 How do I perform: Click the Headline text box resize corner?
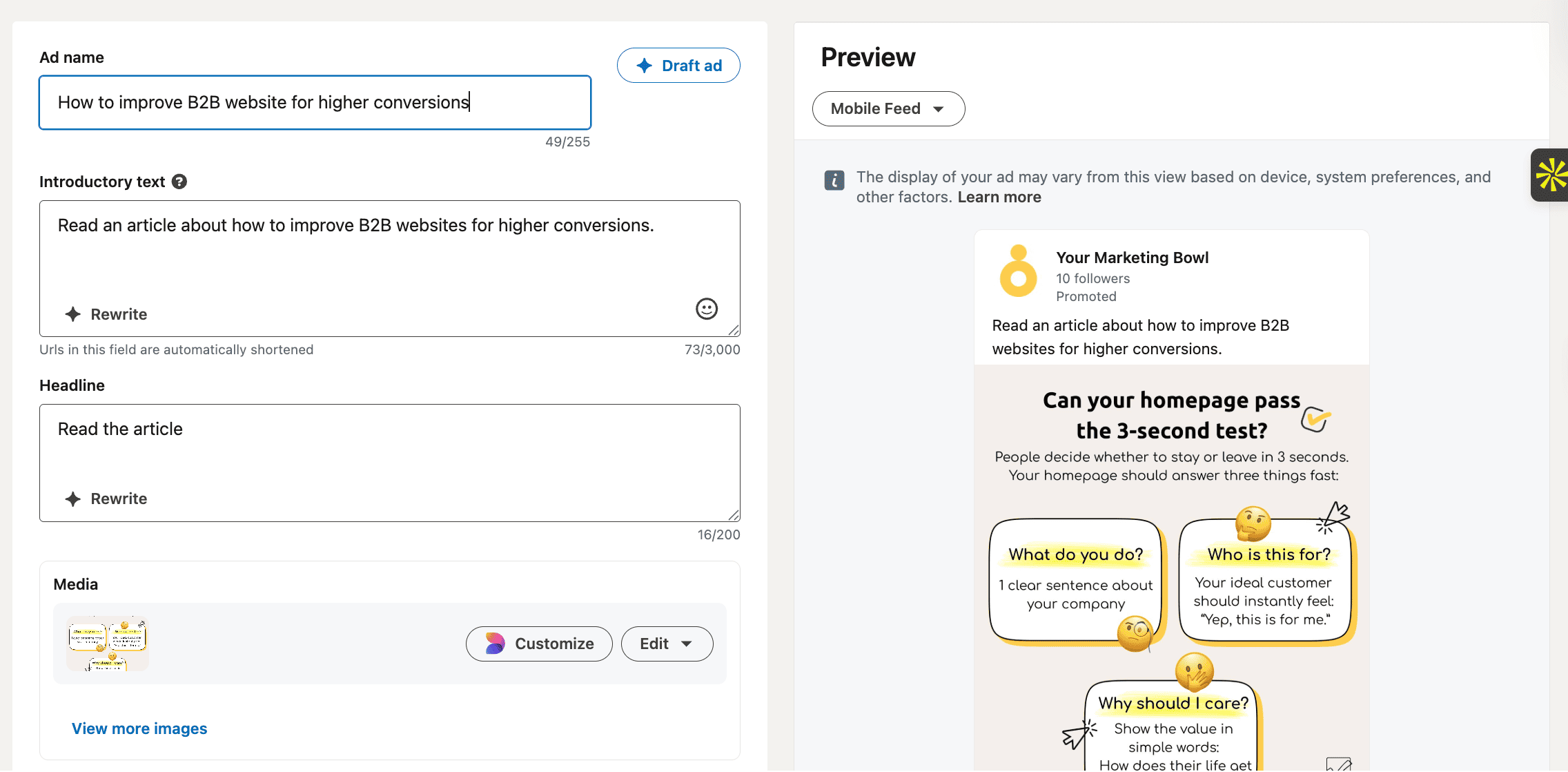(734, 515)
